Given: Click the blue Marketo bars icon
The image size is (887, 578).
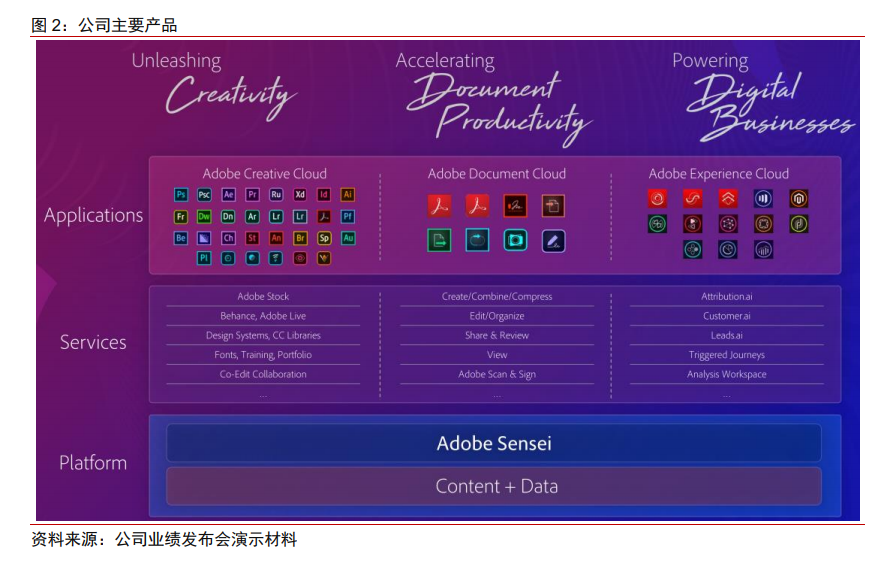Looking at the screenshot, I should point(763,199).
